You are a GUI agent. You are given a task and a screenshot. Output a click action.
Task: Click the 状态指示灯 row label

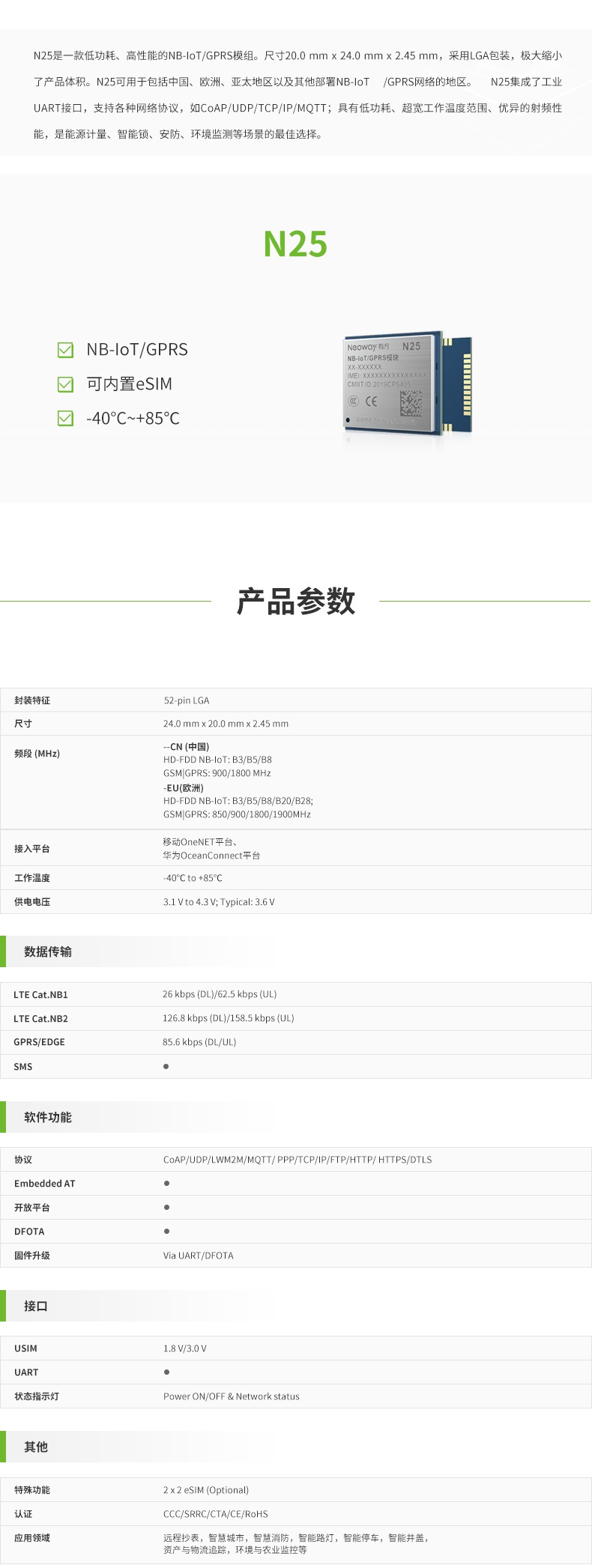coord(37,1396)
